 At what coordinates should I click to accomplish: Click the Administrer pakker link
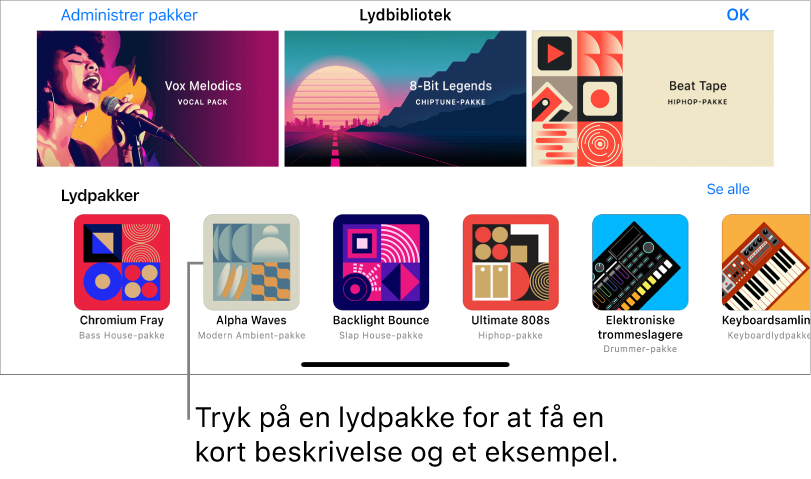129,15
